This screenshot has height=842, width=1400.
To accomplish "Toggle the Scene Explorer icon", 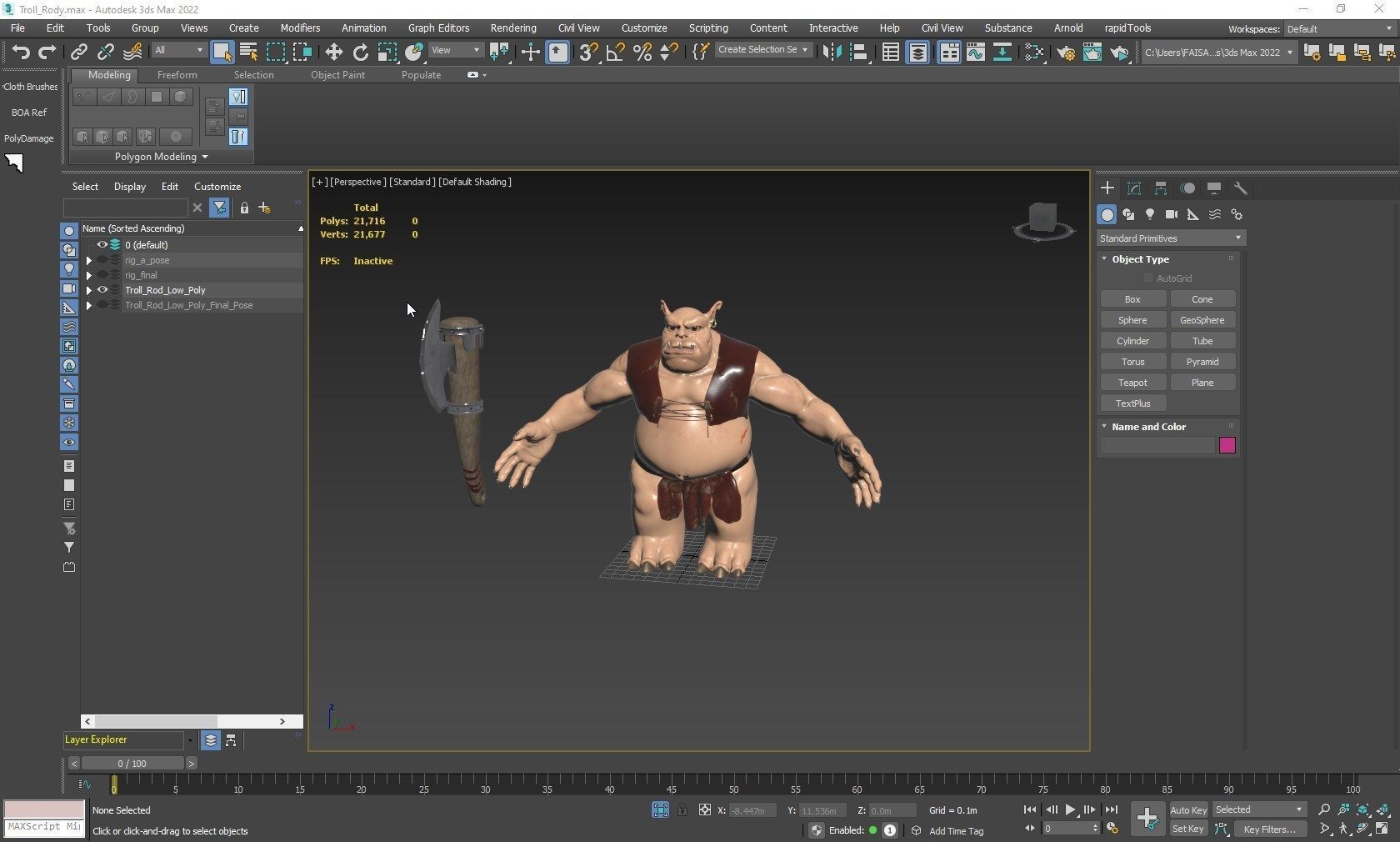I will (x=890, y=53).
